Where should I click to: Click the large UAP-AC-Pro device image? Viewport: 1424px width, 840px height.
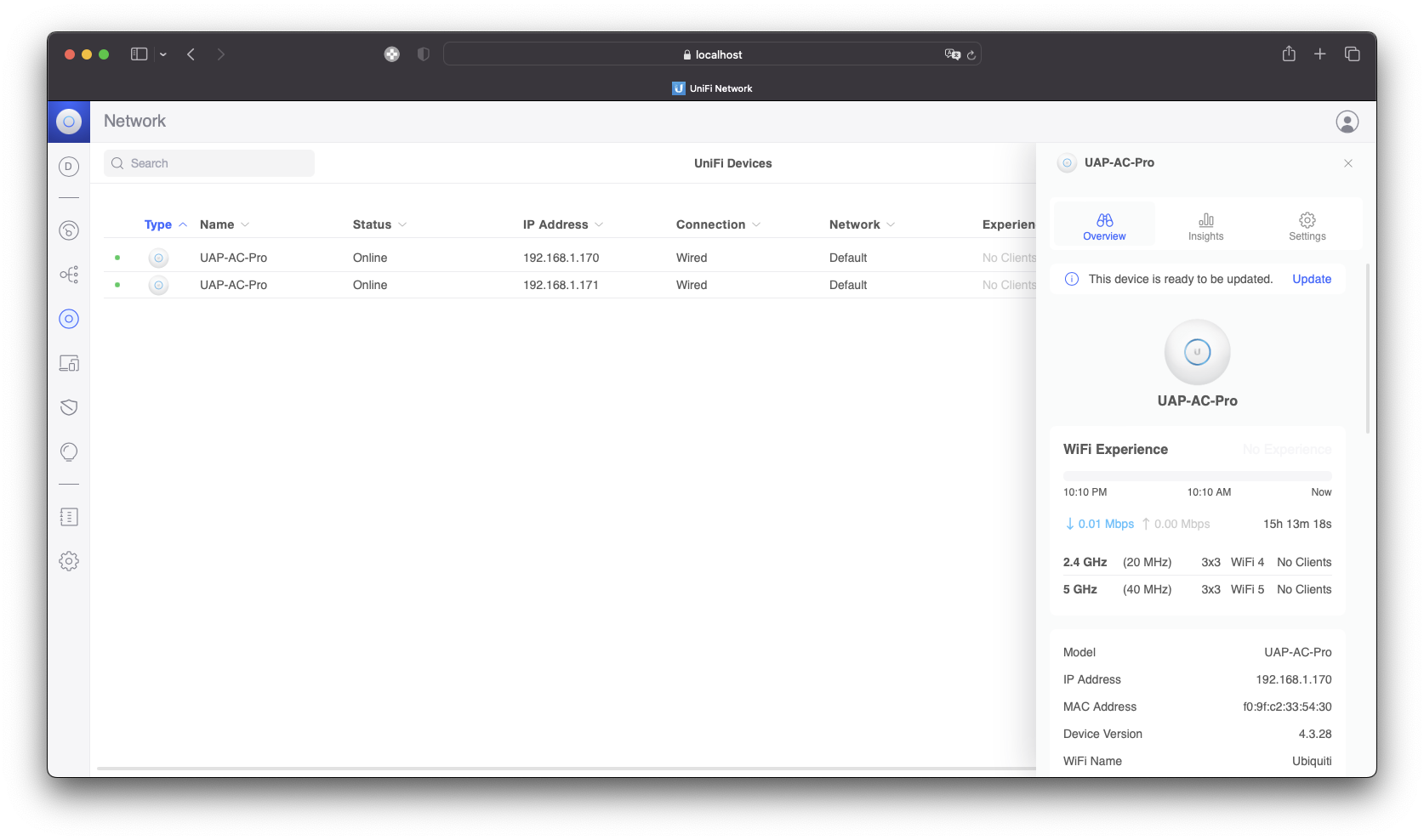tap(1197, 352)
